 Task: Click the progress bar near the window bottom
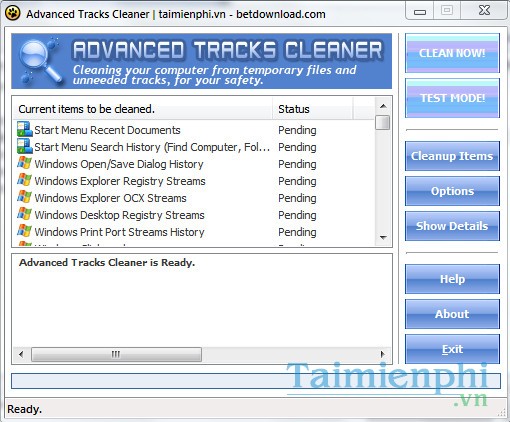pos(256,381)
